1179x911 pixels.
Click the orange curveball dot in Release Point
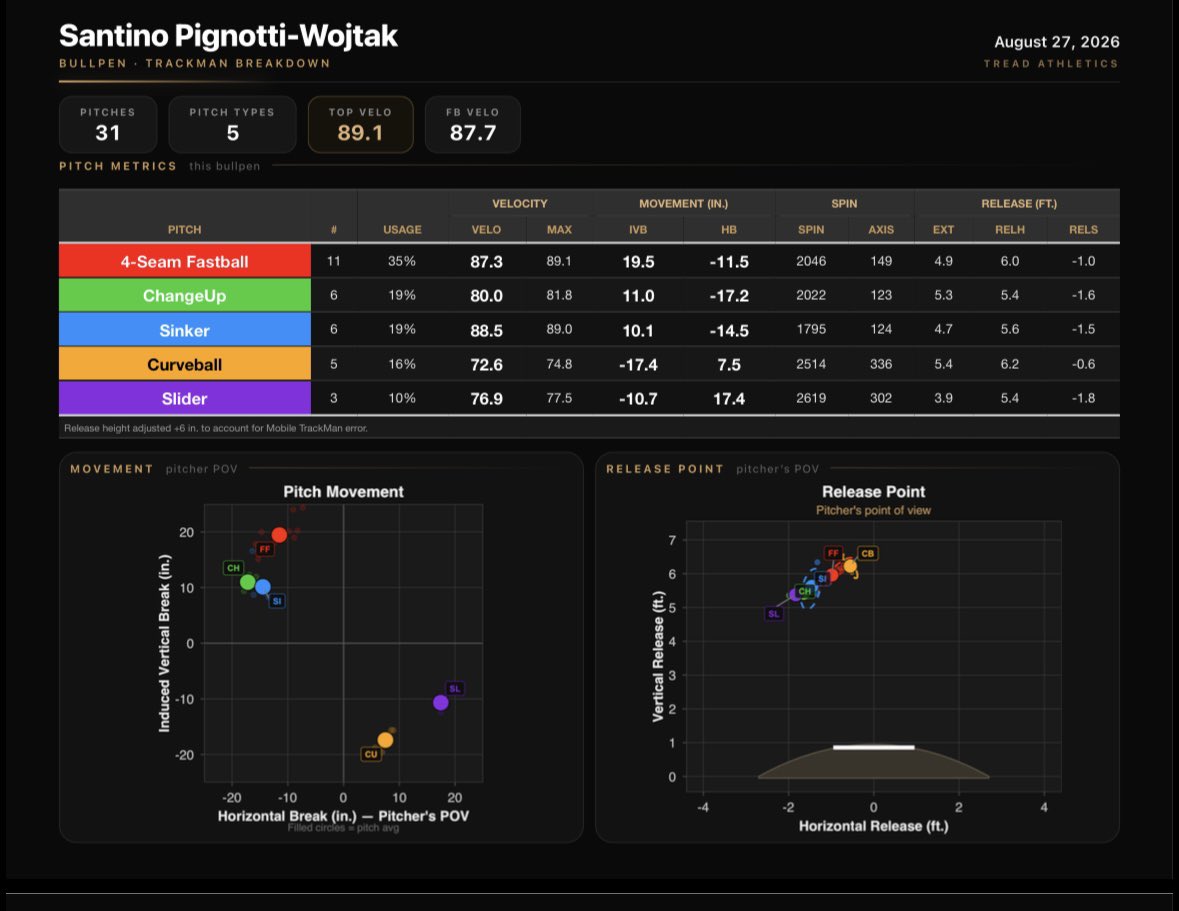coord(850,567)
